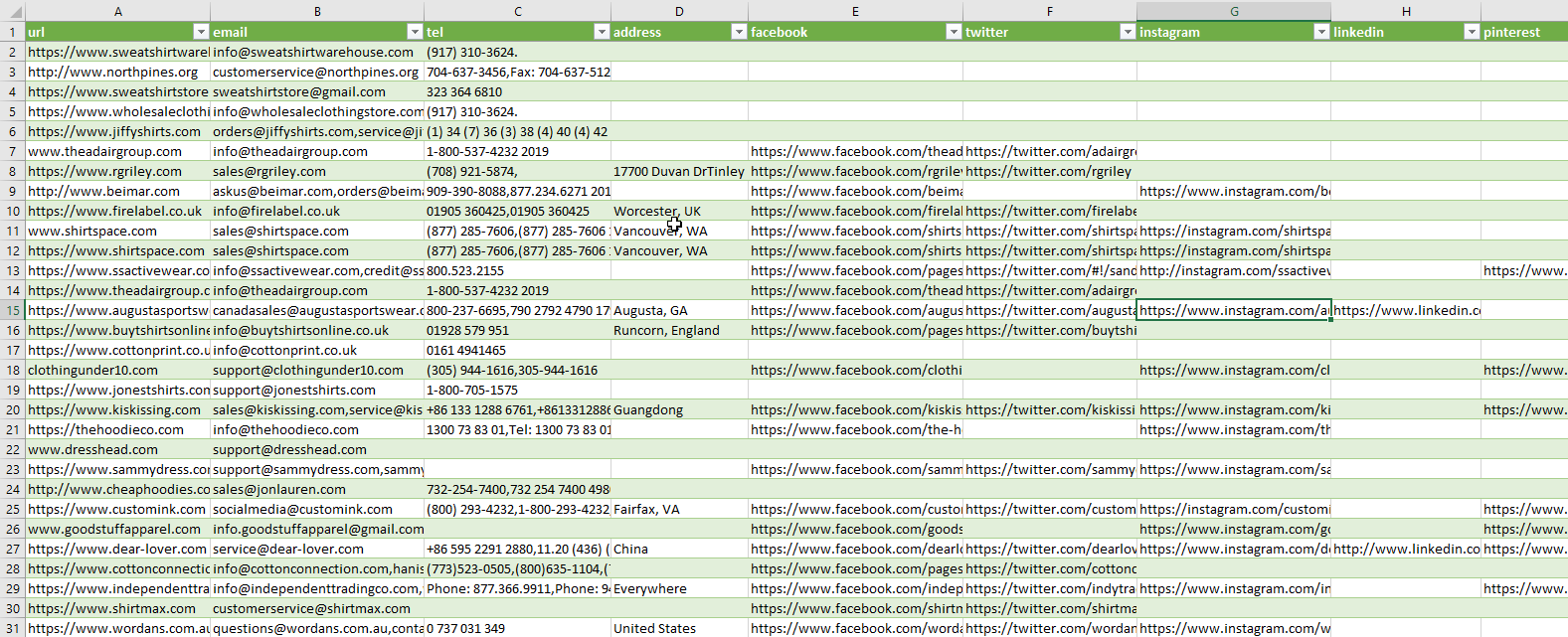This screenshot has height=637, width=1568.
Task: Click the cell "https://twitter.com/rgriley"
Action: 1050,171
